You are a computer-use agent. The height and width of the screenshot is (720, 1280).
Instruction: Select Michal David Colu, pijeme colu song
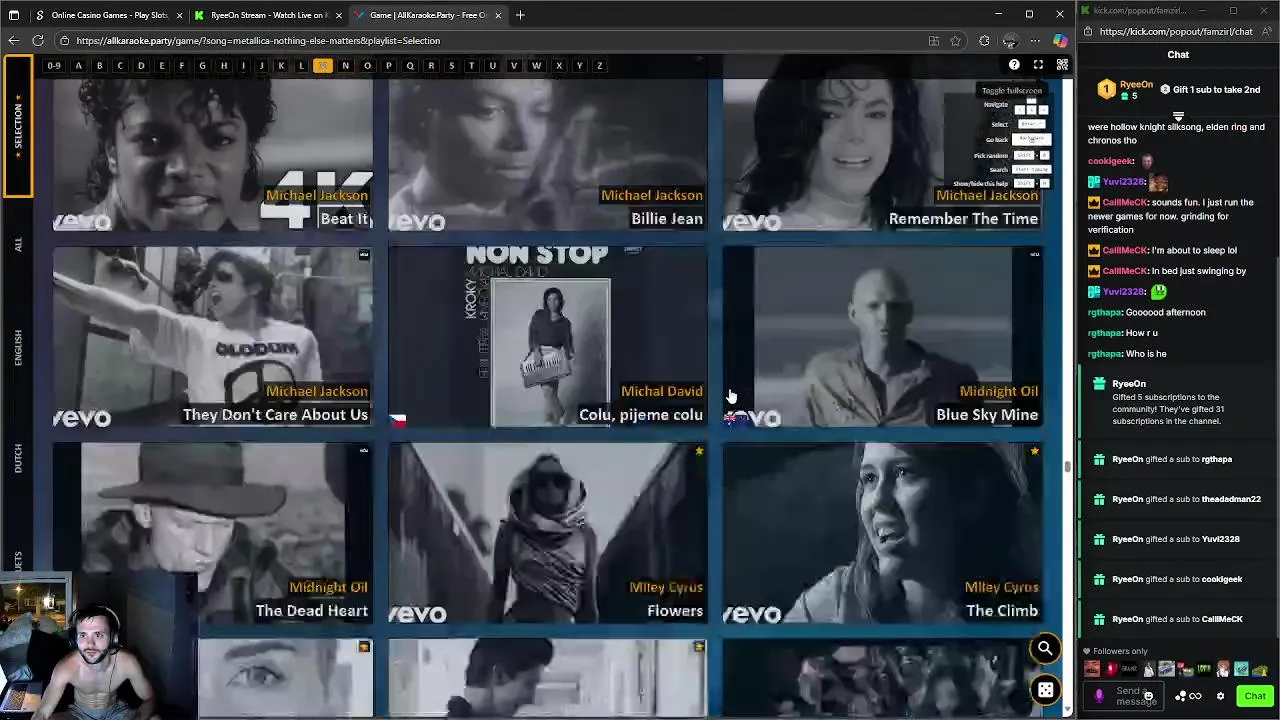tap(547, 337)
